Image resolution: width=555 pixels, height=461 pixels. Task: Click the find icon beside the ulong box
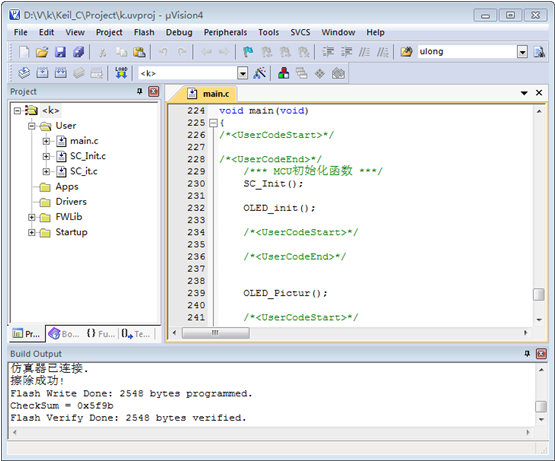[539, 52]
